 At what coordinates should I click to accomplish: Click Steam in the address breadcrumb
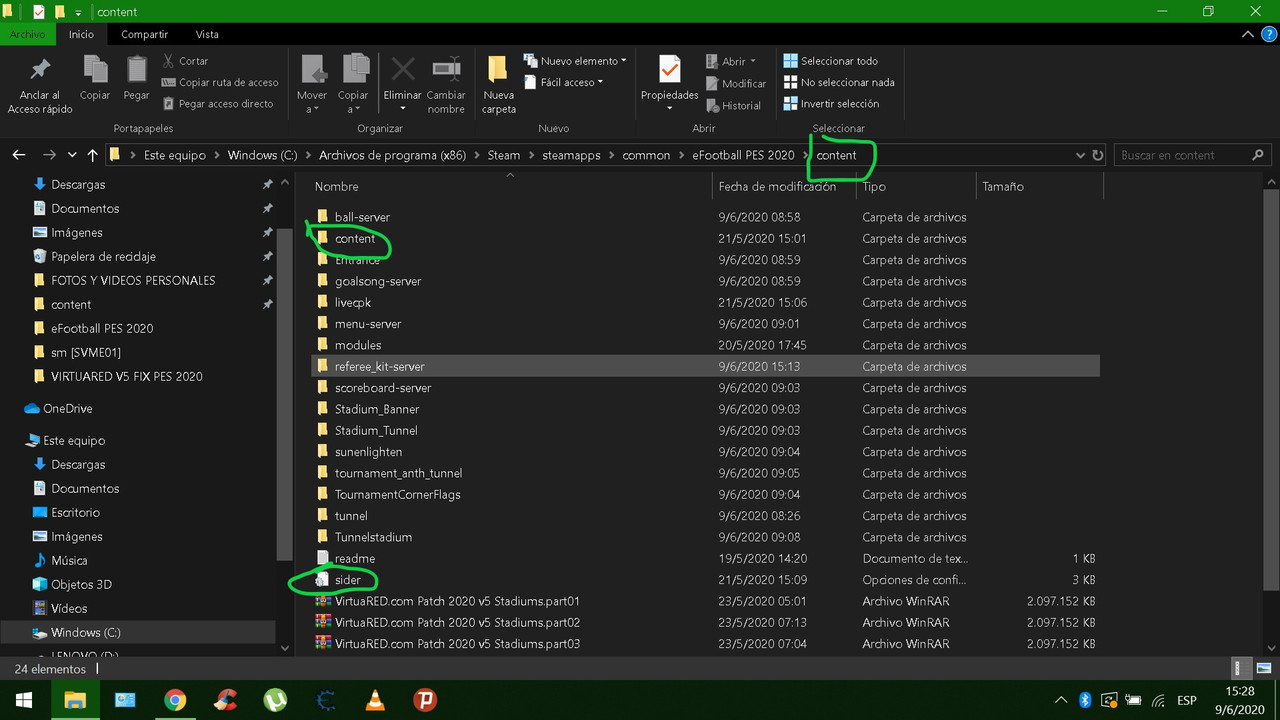pos(504,155)
